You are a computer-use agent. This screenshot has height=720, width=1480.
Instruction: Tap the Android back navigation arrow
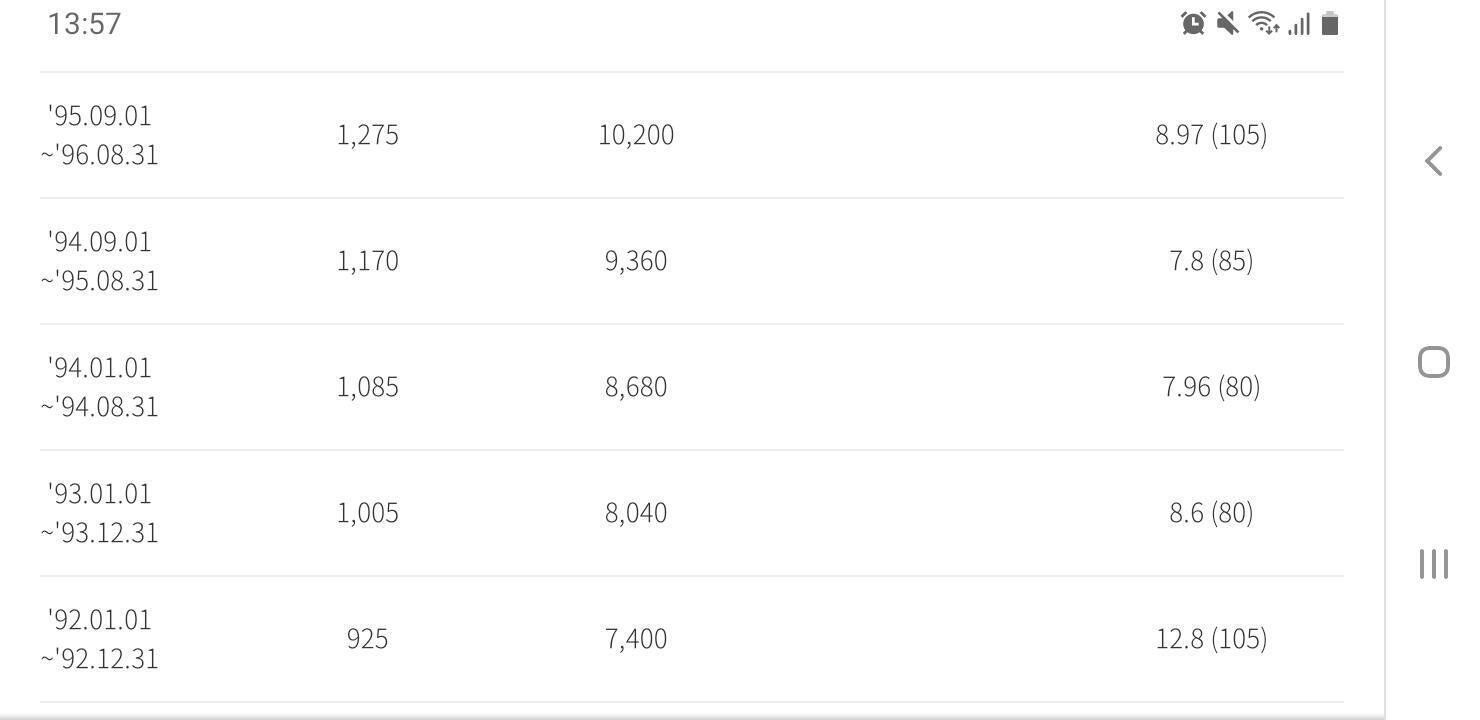pyautogui.click(x=1434, y=161)
